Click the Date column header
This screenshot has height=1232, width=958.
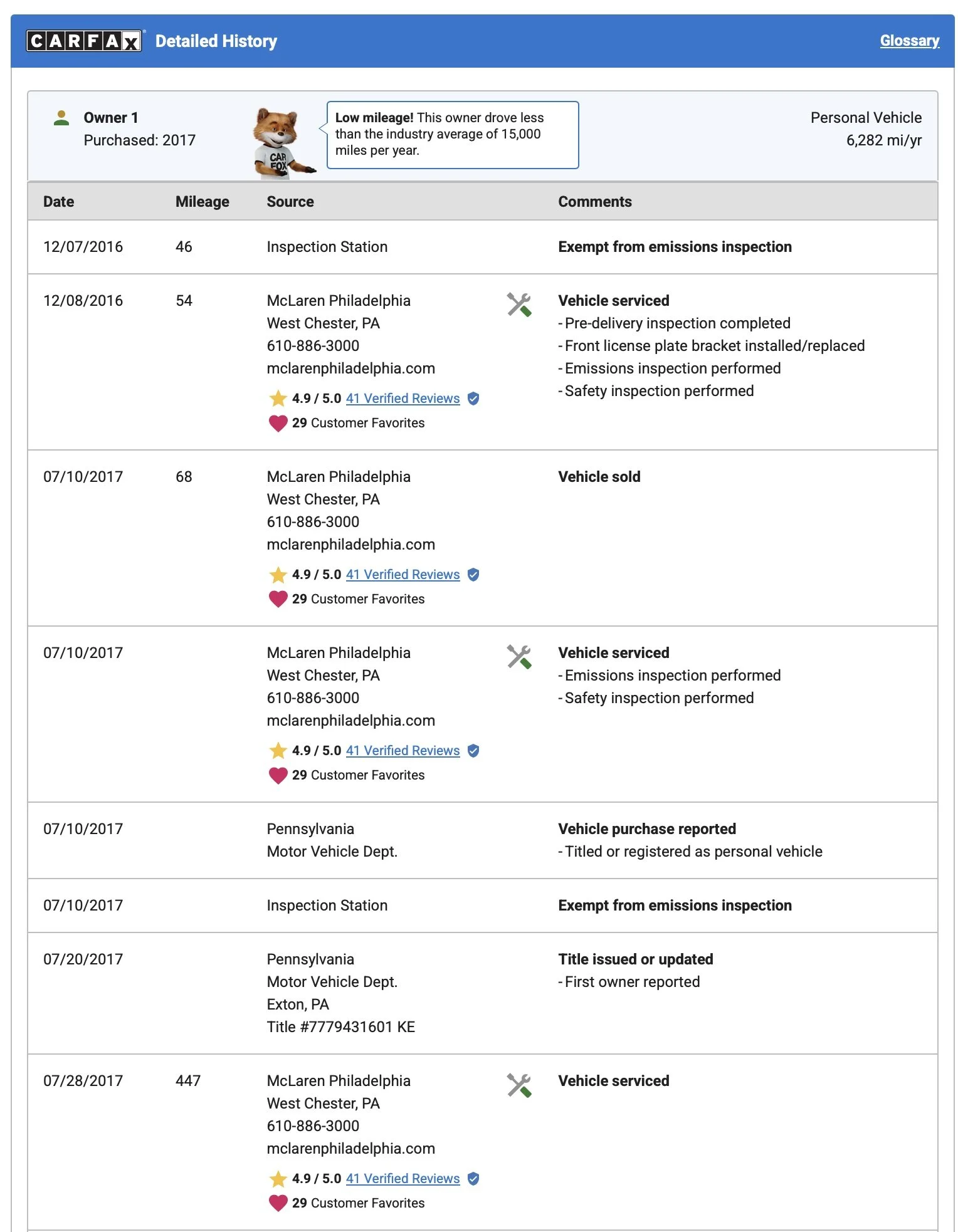tap(58, 202)
